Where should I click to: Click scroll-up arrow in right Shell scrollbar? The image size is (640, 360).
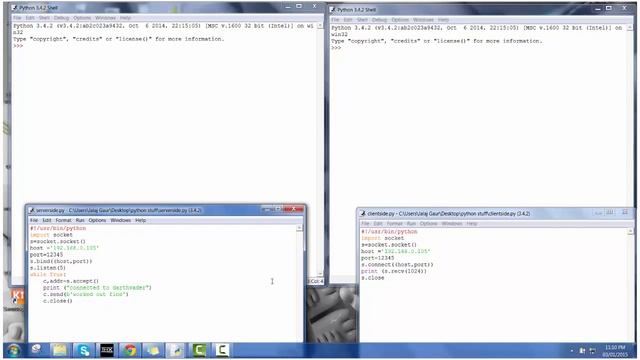pyautogui.click(x=630, y=28)
